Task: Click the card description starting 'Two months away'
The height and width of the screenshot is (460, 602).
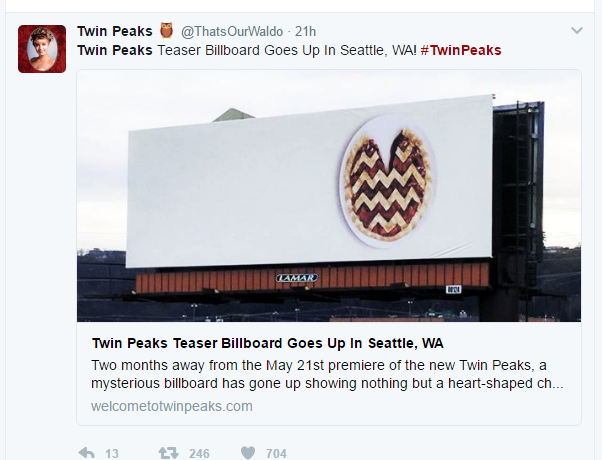Action: tap(327, 373)
